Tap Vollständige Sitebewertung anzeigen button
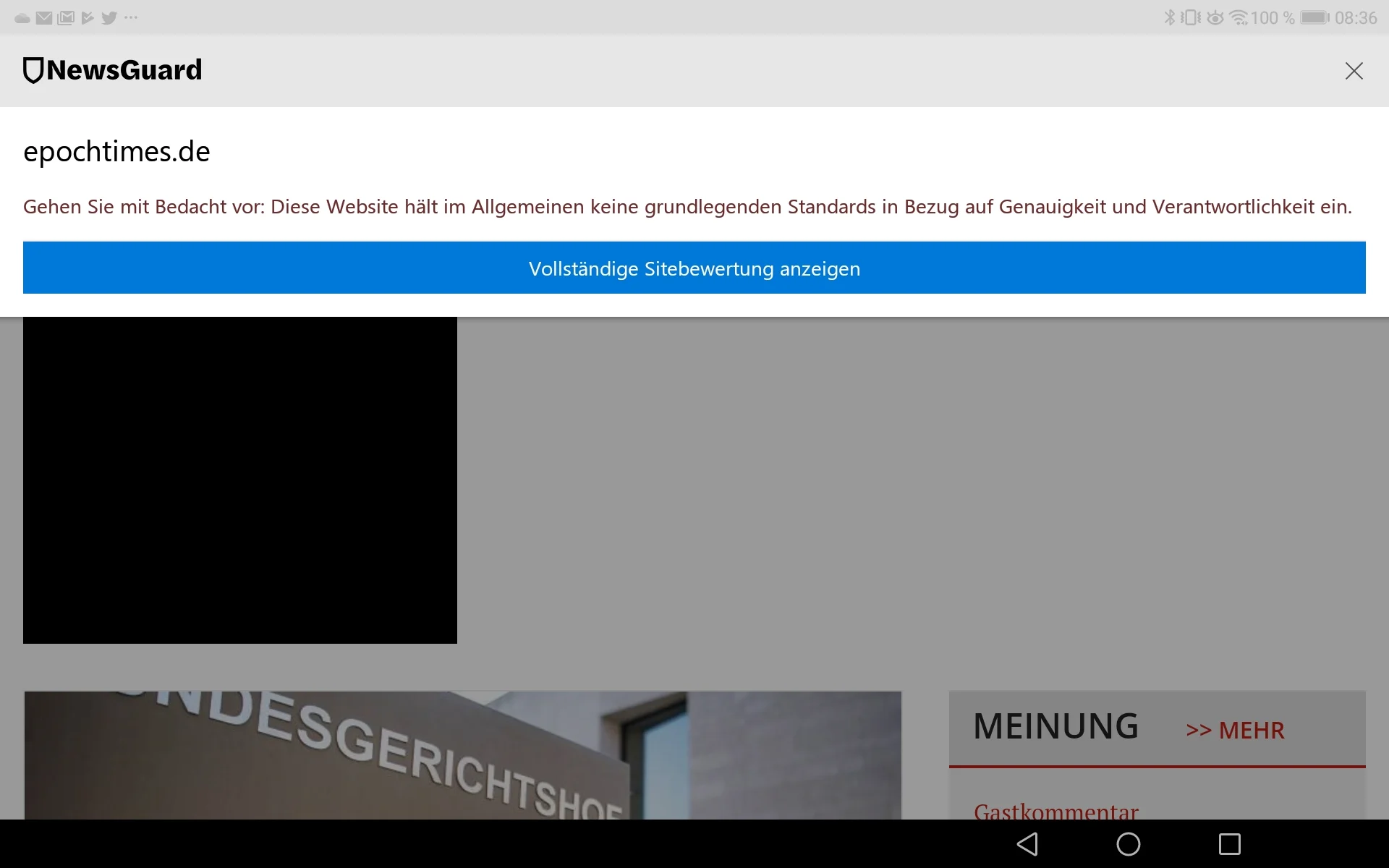 [x=694, y=268]
